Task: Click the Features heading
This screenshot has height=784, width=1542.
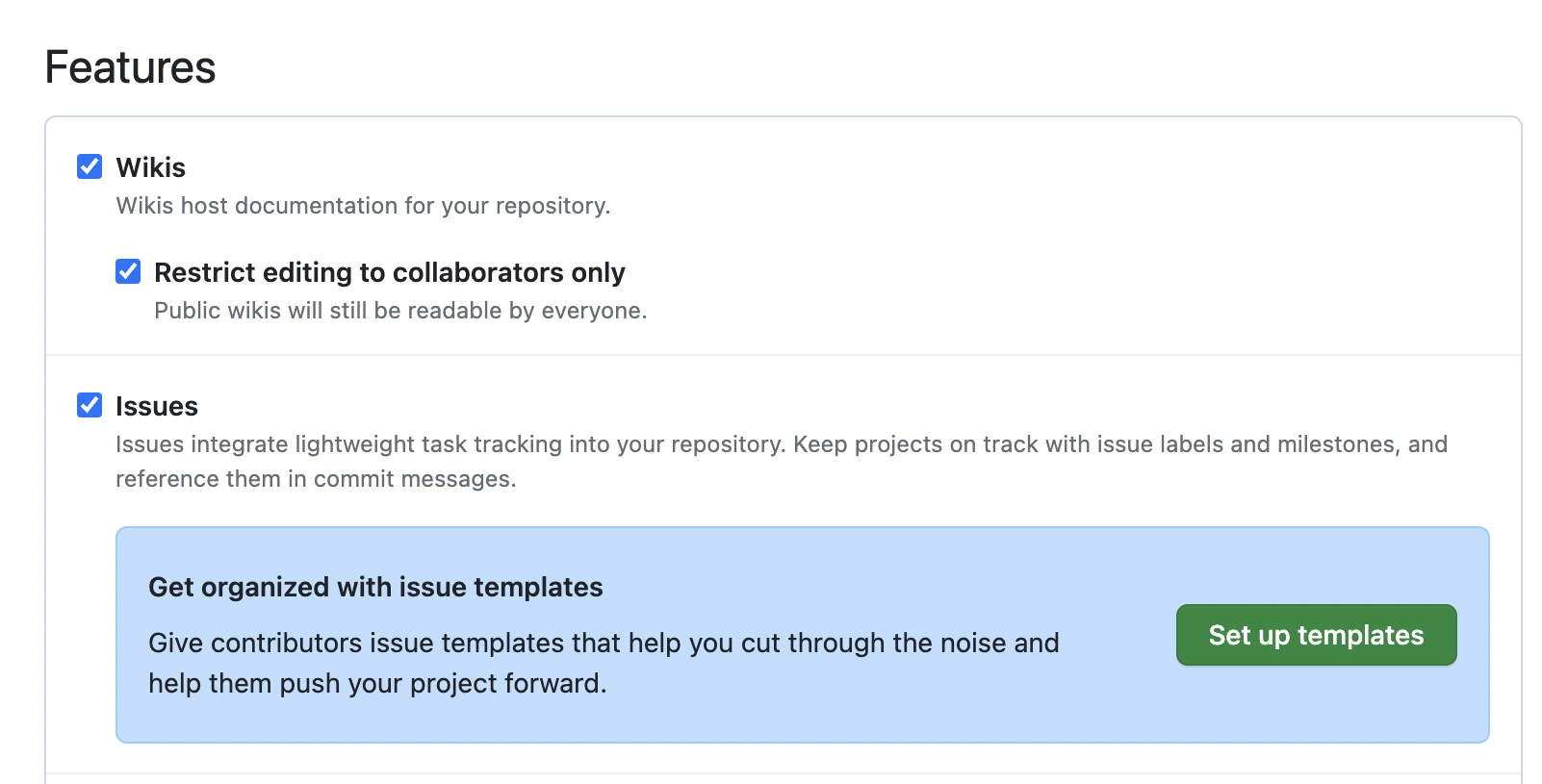Action: pyautogui.click(x=131, y=67)
